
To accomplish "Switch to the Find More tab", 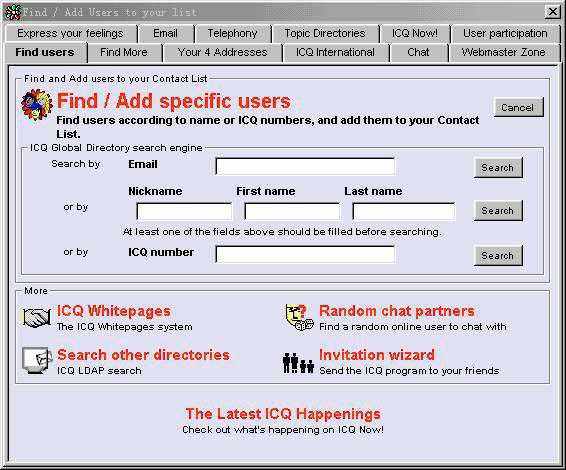I will (x=124, y=52).
